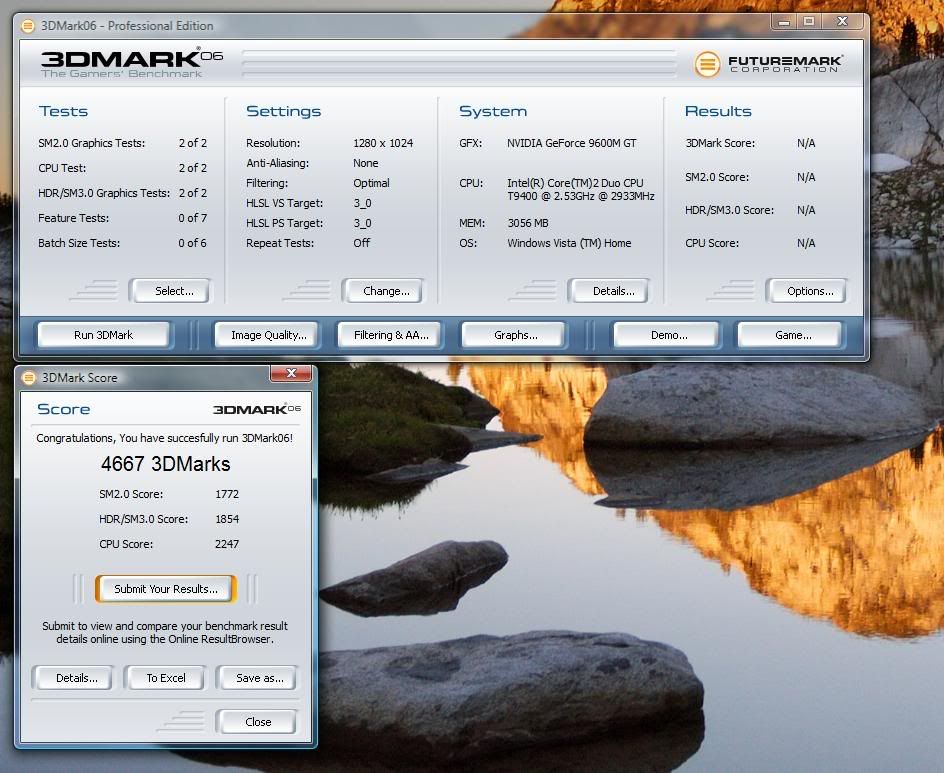Minimize the 3DMark06 main window
Image resolution: width=944 pixels, height=773 pixels.
pyautogui.click(x=783, y=22)
